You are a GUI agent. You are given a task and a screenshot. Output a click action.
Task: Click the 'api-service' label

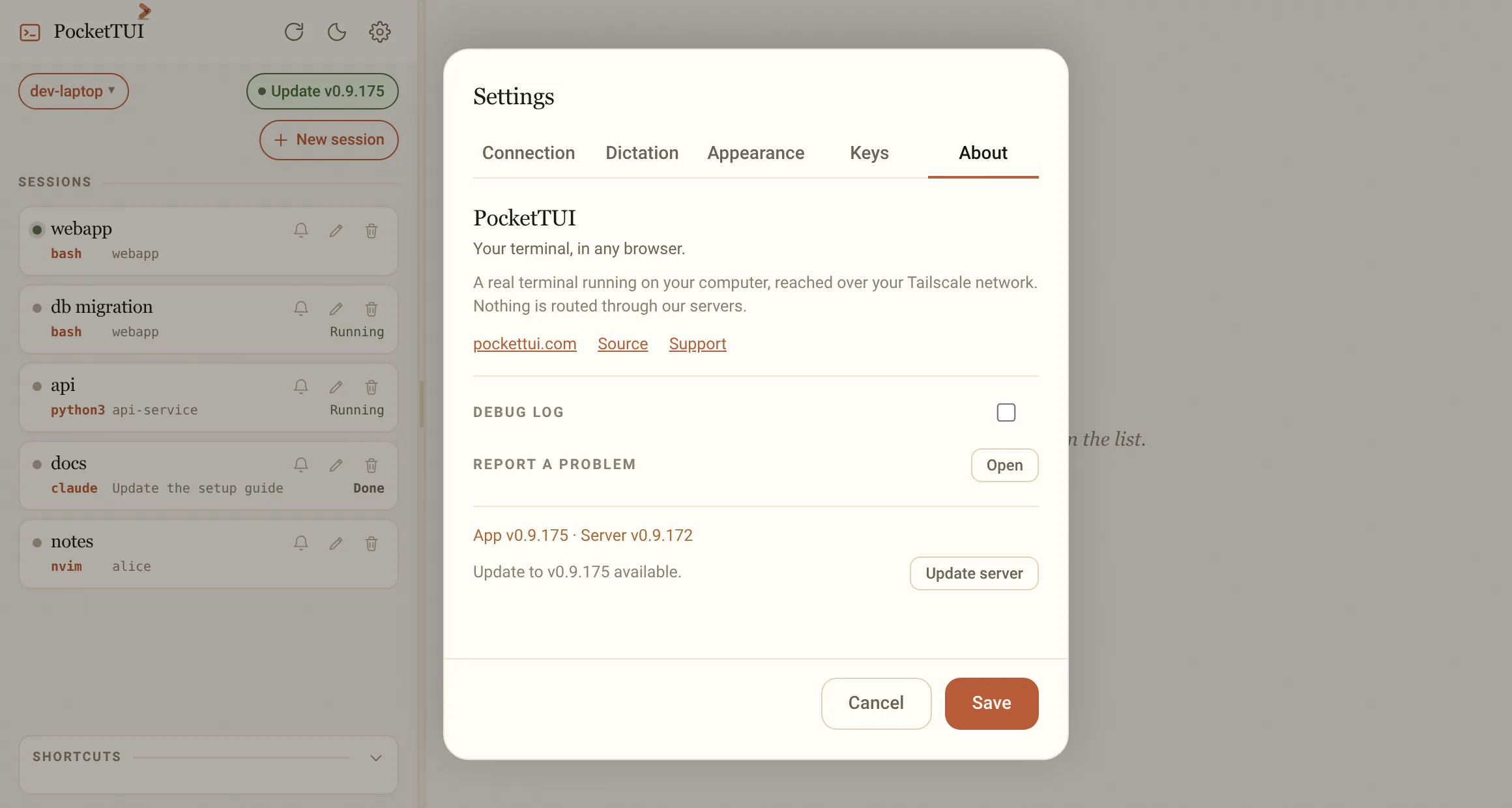pos(155,410)
